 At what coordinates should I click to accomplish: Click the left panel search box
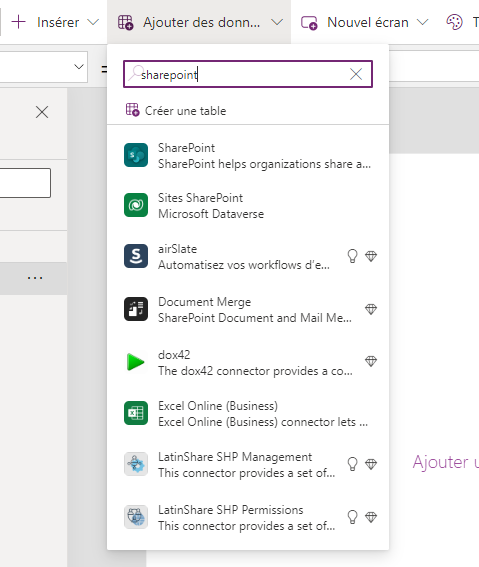click(x=25, y=183)
